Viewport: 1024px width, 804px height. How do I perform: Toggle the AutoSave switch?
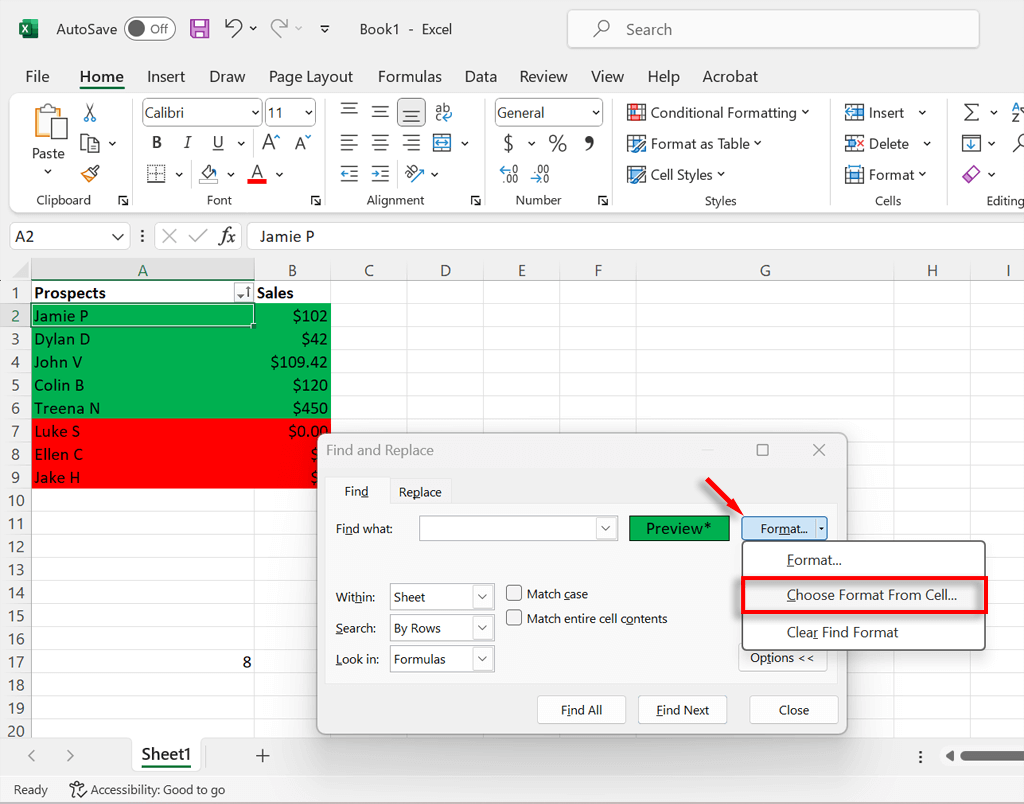149,29
